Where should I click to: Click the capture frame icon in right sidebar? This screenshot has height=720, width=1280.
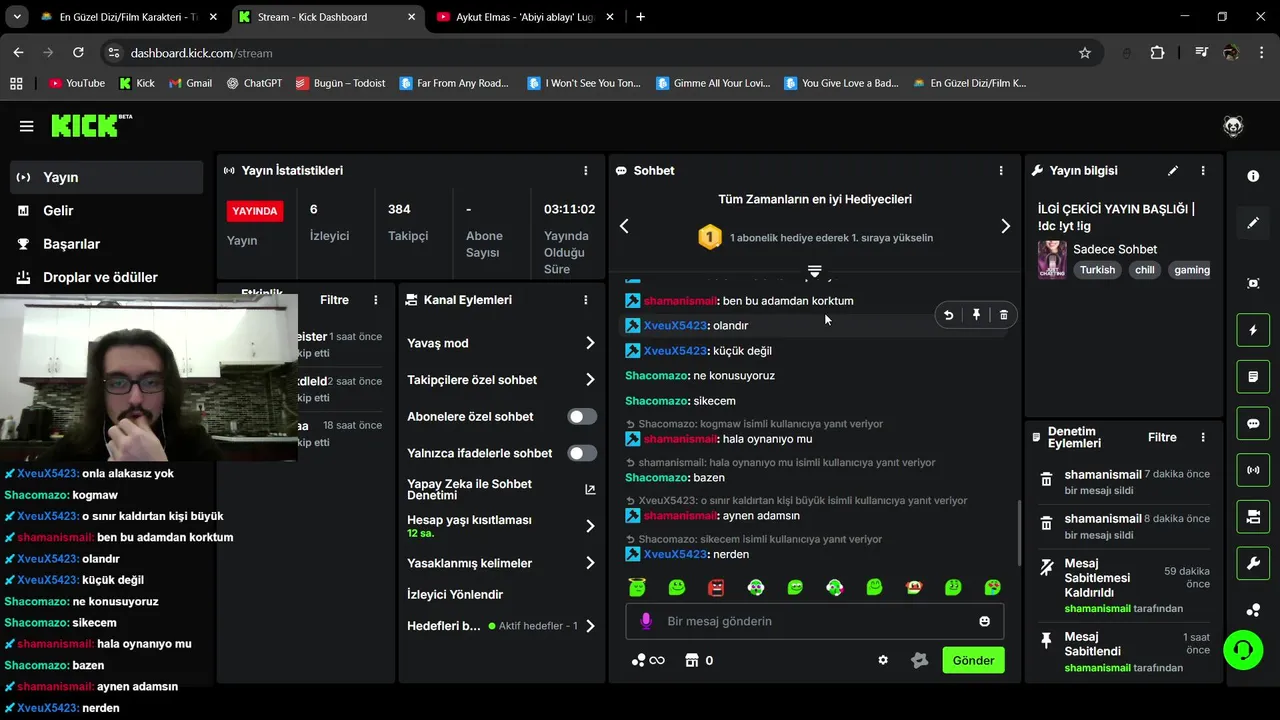[1253, 283]
